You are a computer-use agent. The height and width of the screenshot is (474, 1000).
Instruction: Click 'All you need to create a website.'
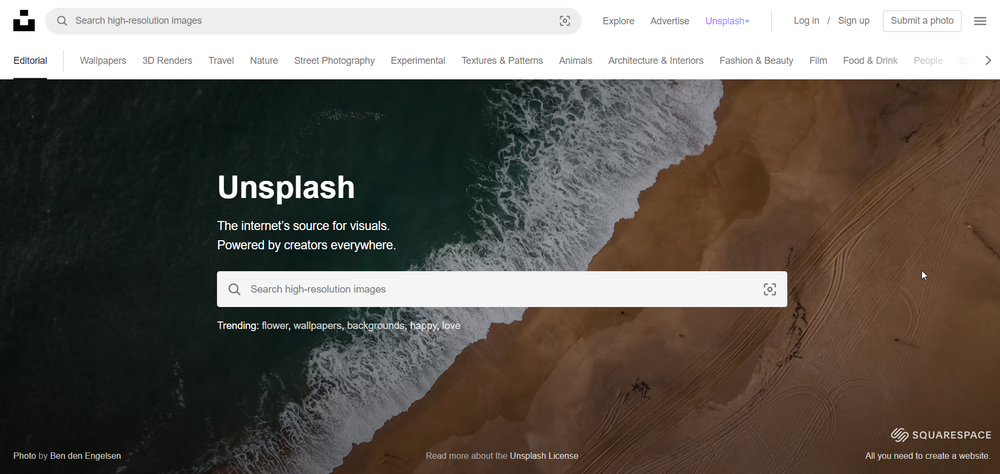[x=928, y=455]
